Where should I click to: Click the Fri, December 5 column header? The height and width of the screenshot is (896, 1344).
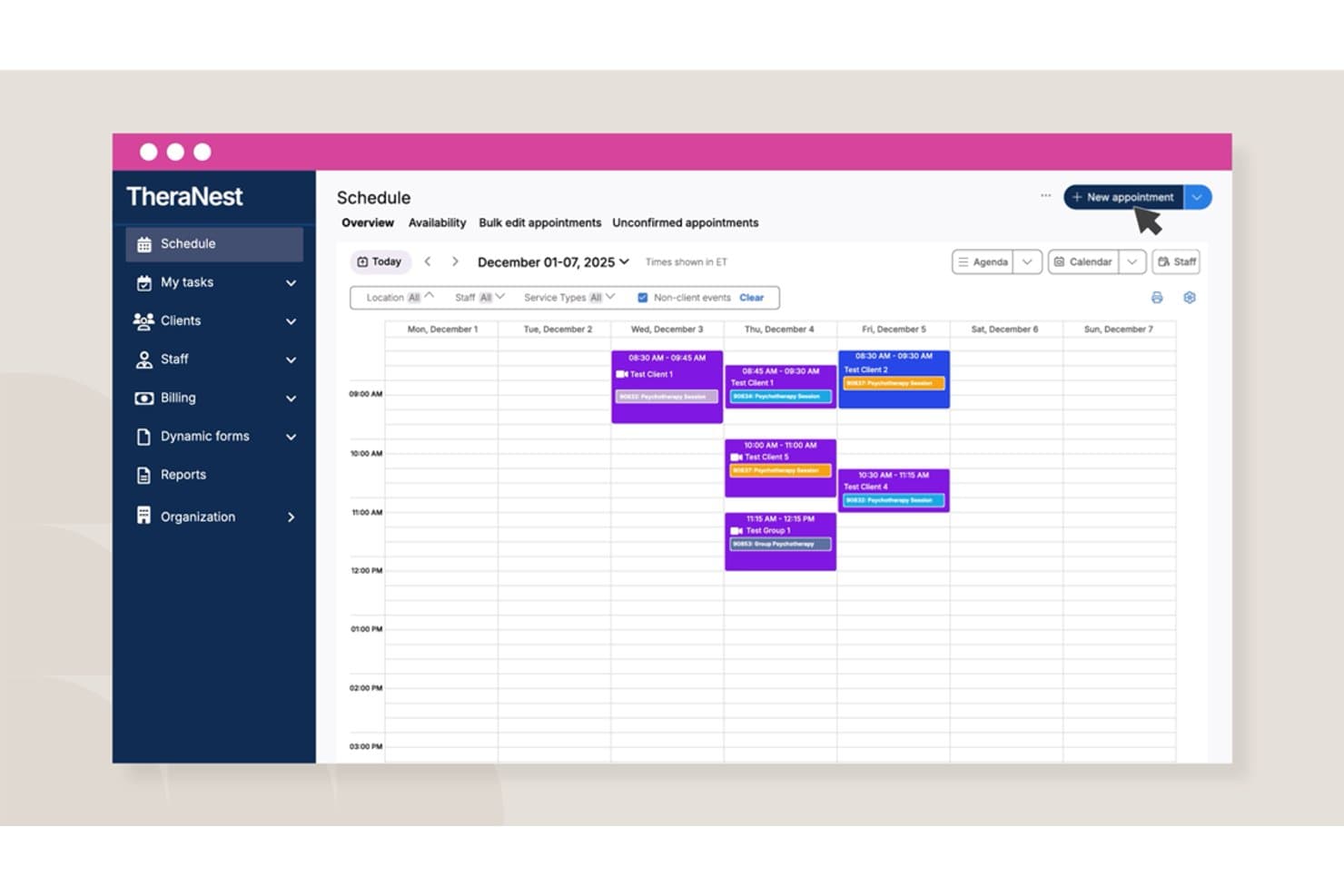(894, 330)
